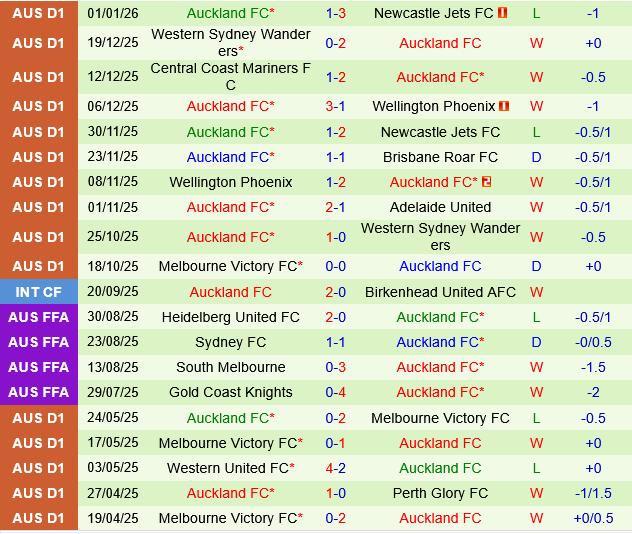
Task: Click the 4-2 score against Western United
Action: [336, 468]
